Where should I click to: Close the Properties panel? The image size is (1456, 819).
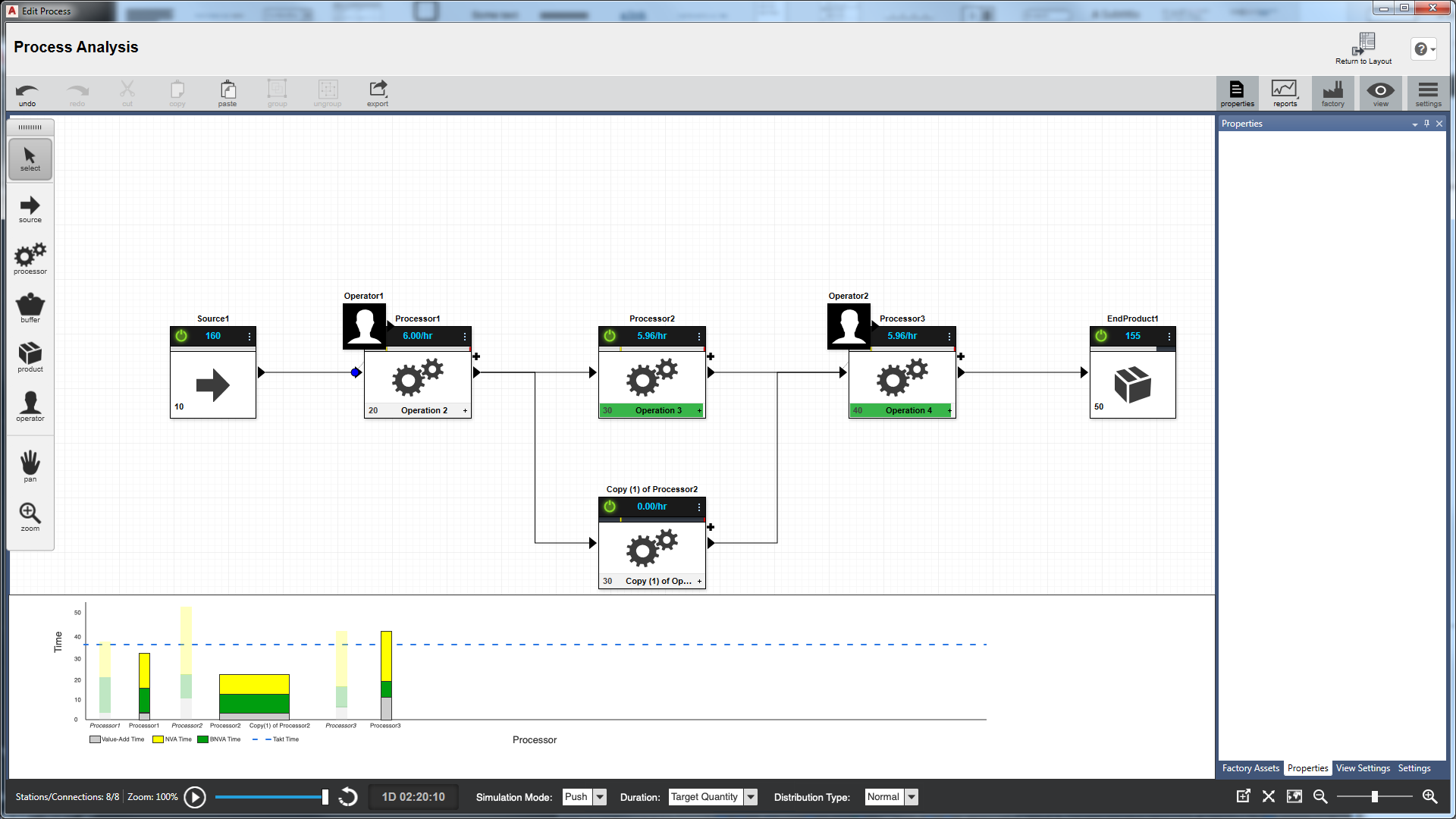coord(1439,124)
